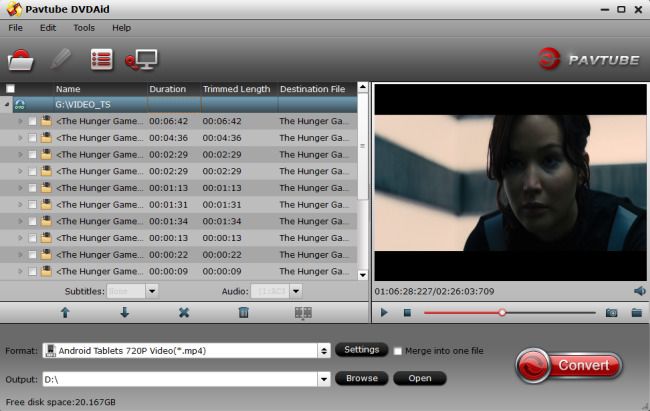Enable Merge into one file checkbox
Viewport: 650px width, 411px height.
[398, 351]
